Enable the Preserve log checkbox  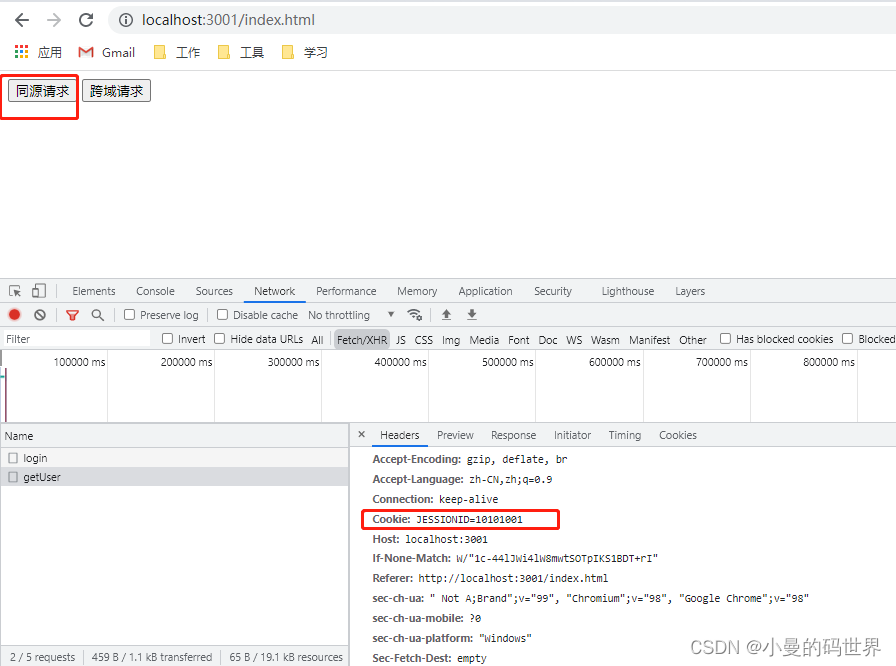click(x=130, y=315)
